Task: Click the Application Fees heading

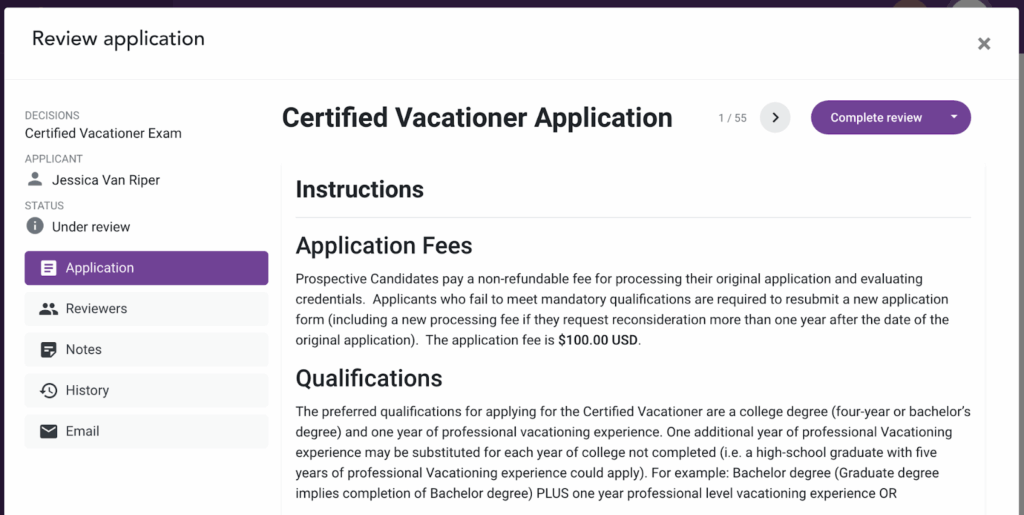Action: point(384,245)
